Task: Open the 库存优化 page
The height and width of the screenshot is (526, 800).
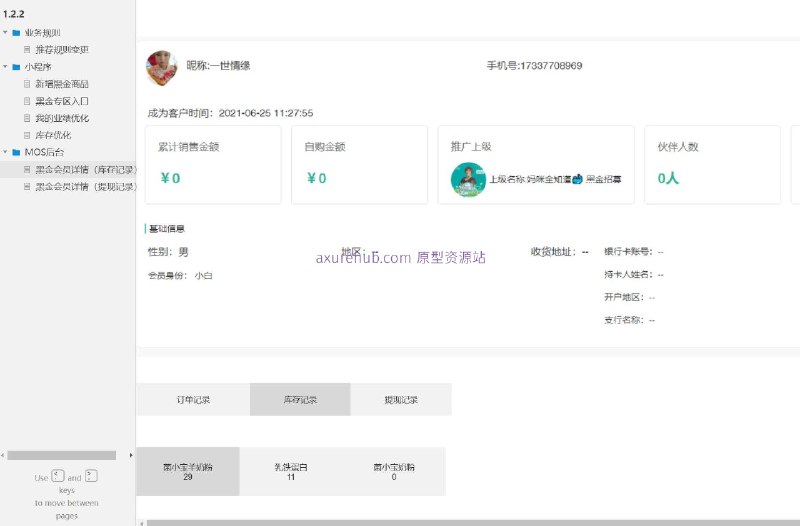Action: pyautogui.click(x=53, y=135)
